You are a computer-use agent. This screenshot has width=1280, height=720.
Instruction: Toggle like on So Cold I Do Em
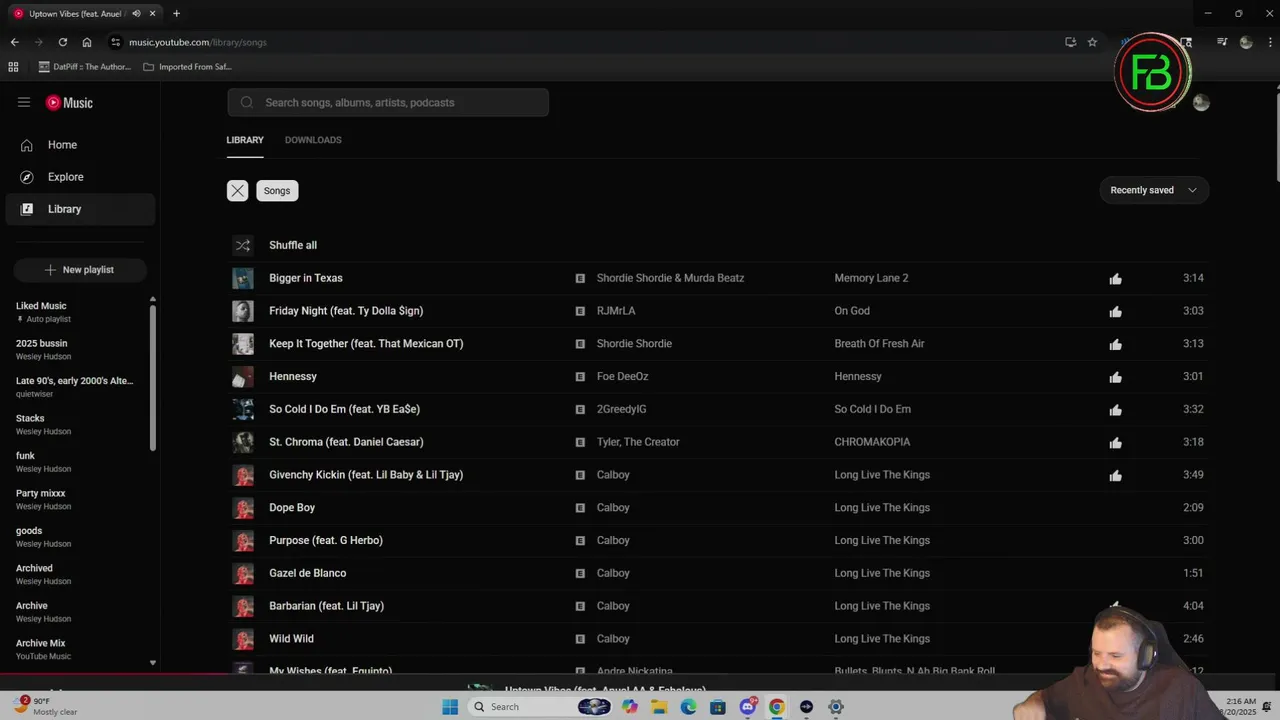(1115, 409)
